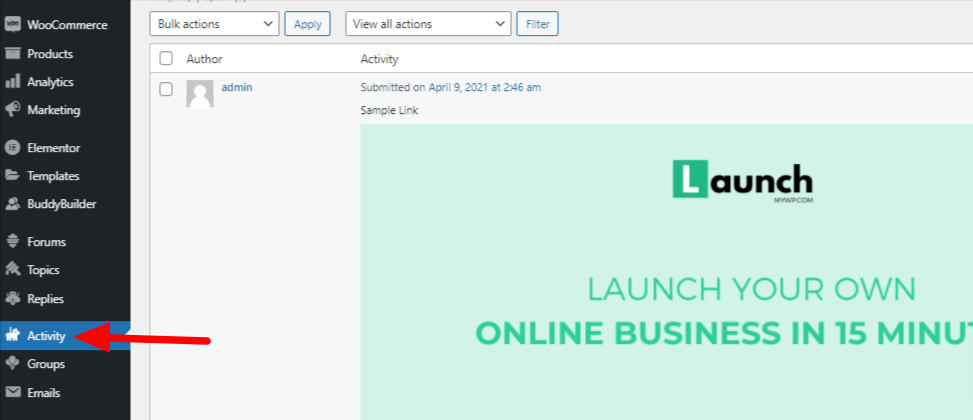The width and height of the screenshot is (973, 420).
Task: Open the admin author link
Action: tap(236, 87)
